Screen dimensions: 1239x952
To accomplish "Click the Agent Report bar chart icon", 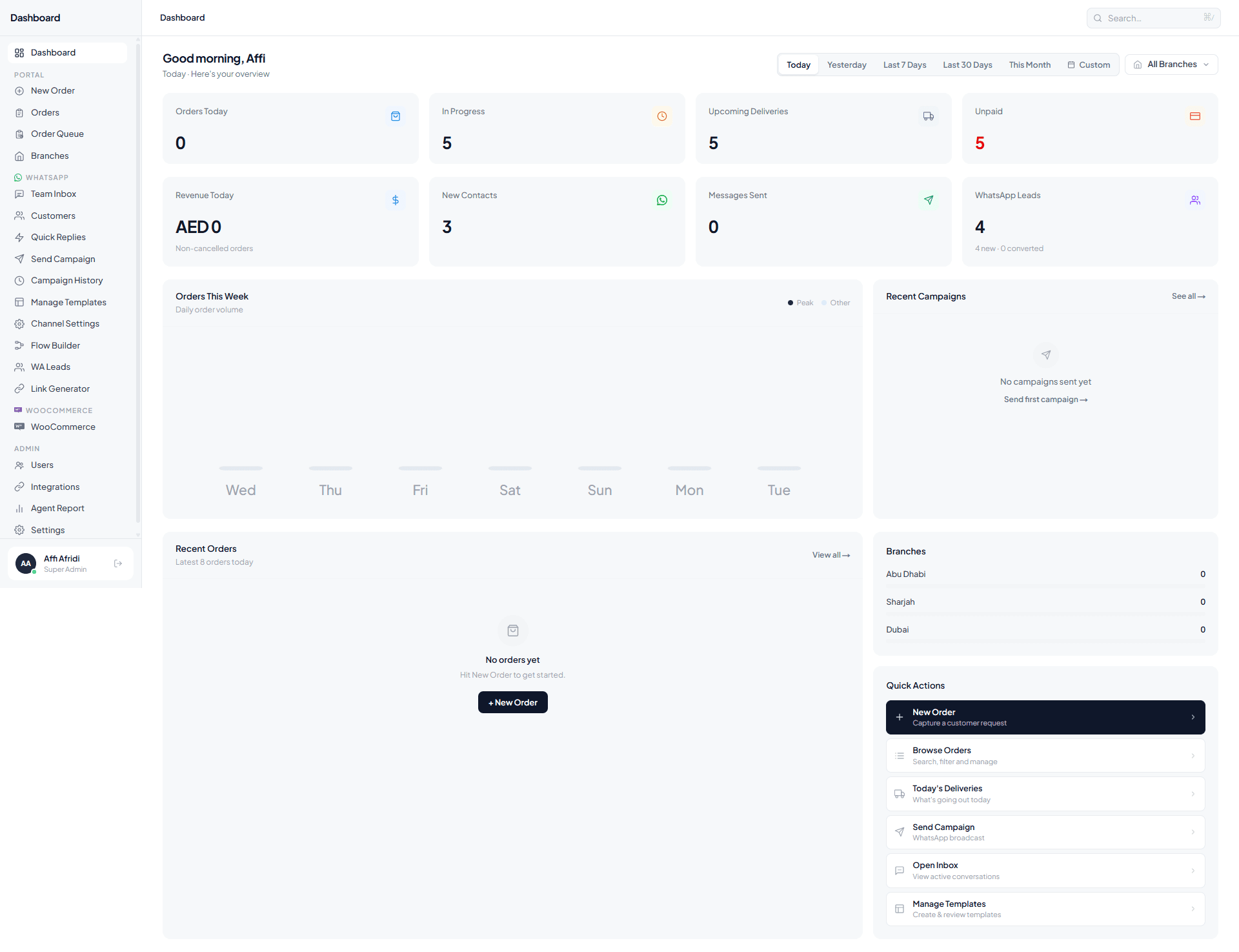I will (19, 509).
